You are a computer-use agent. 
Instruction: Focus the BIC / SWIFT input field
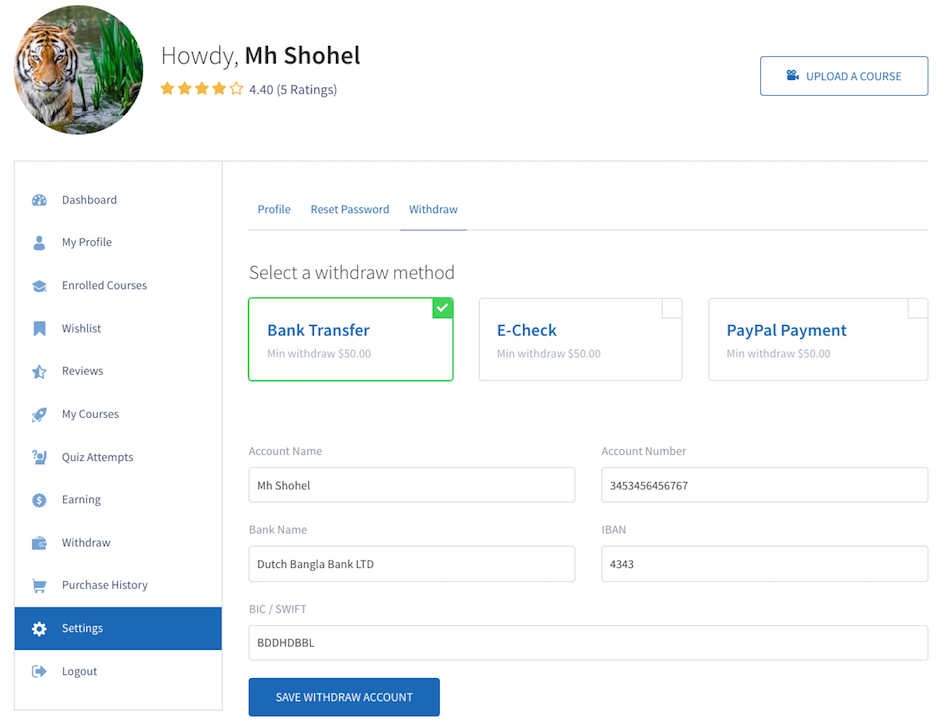pos(588,643)
